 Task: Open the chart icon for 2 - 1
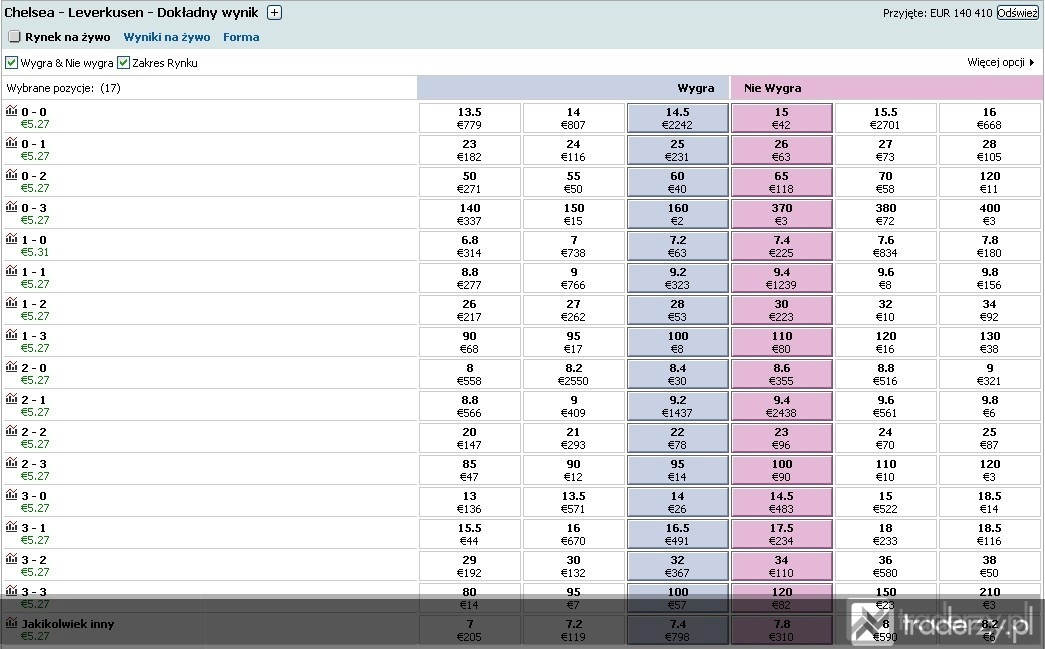[11, 398]
